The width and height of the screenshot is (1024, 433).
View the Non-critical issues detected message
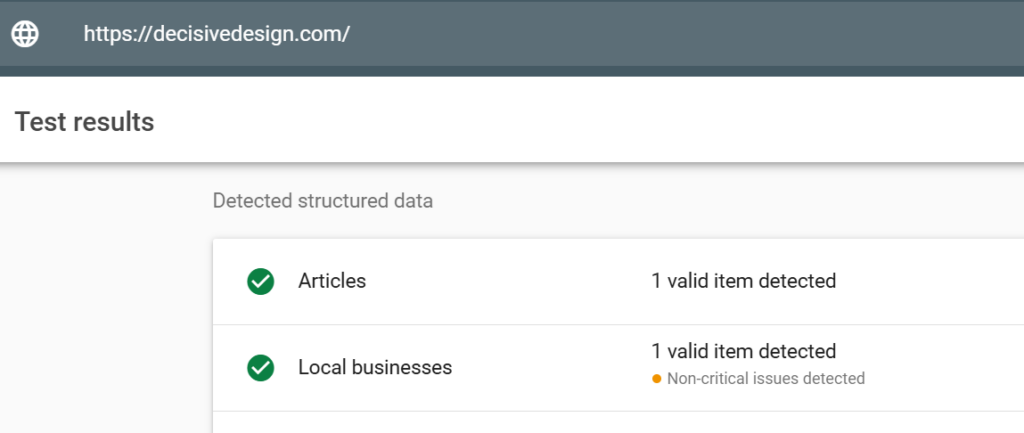pyautogui.click(x=765, y=379)
